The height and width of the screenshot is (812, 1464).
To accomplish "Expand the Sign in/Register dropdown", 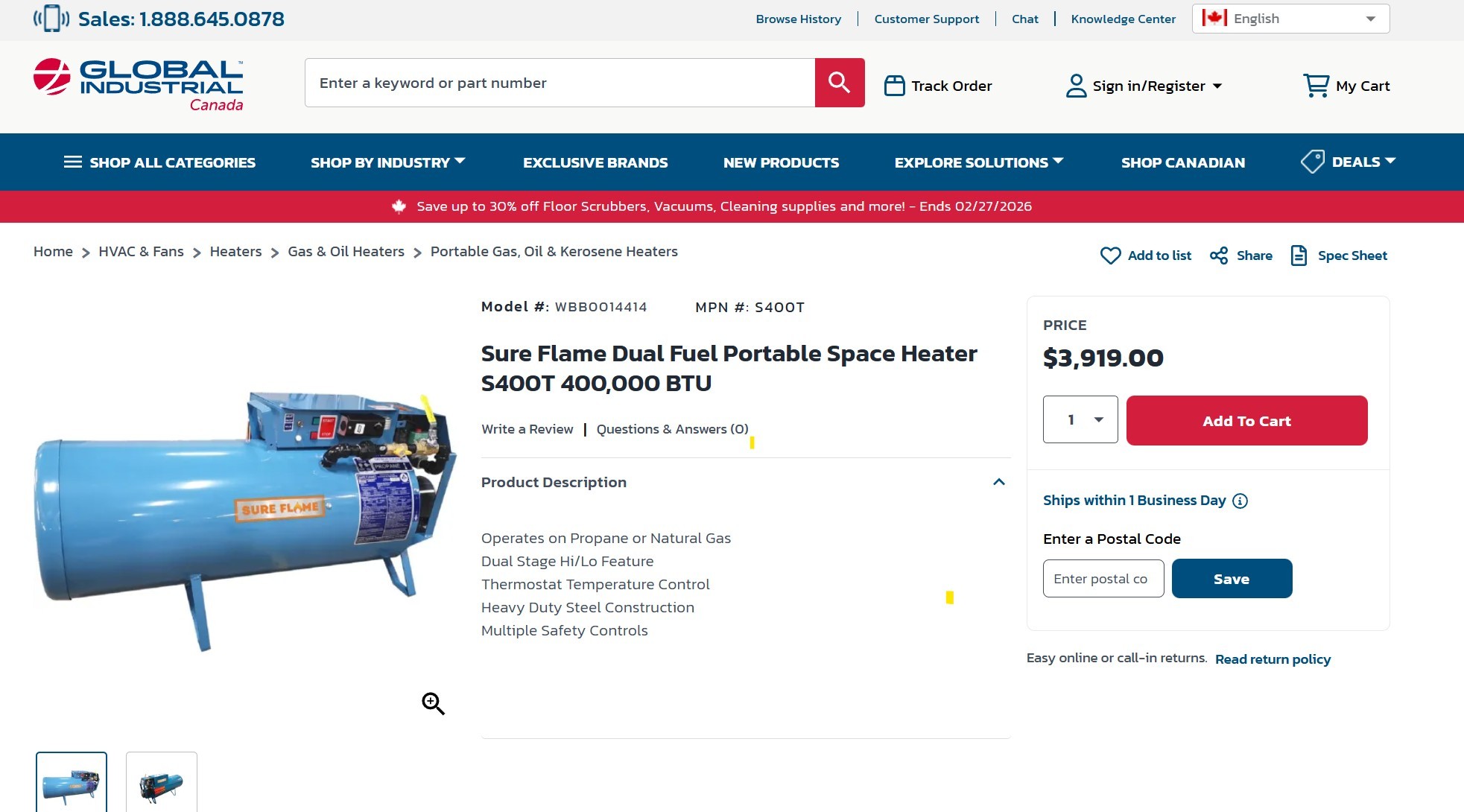I will (x=1217, y=86).
